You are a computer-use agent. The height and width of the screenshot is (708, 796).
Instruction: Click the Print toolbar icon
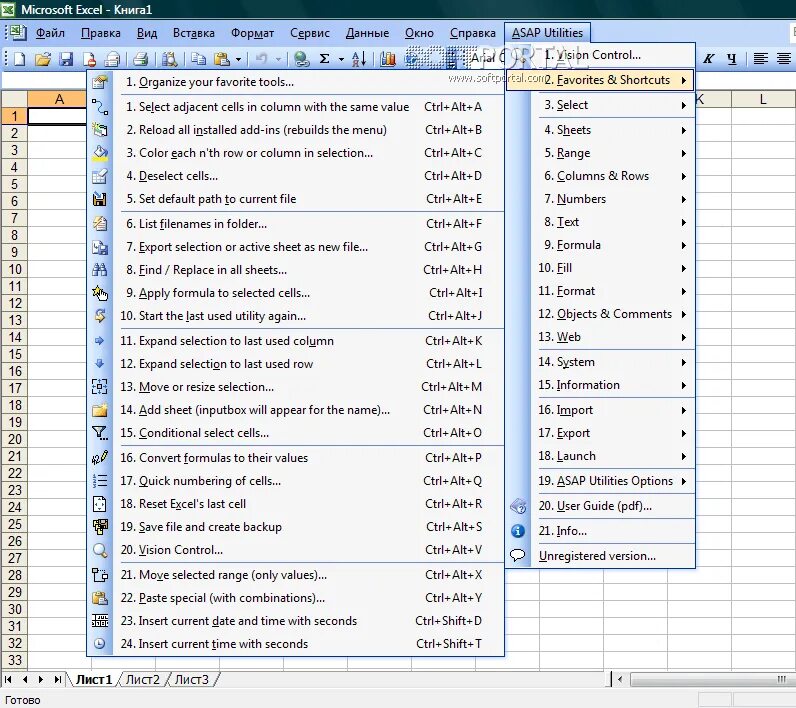tap(140, 59)
